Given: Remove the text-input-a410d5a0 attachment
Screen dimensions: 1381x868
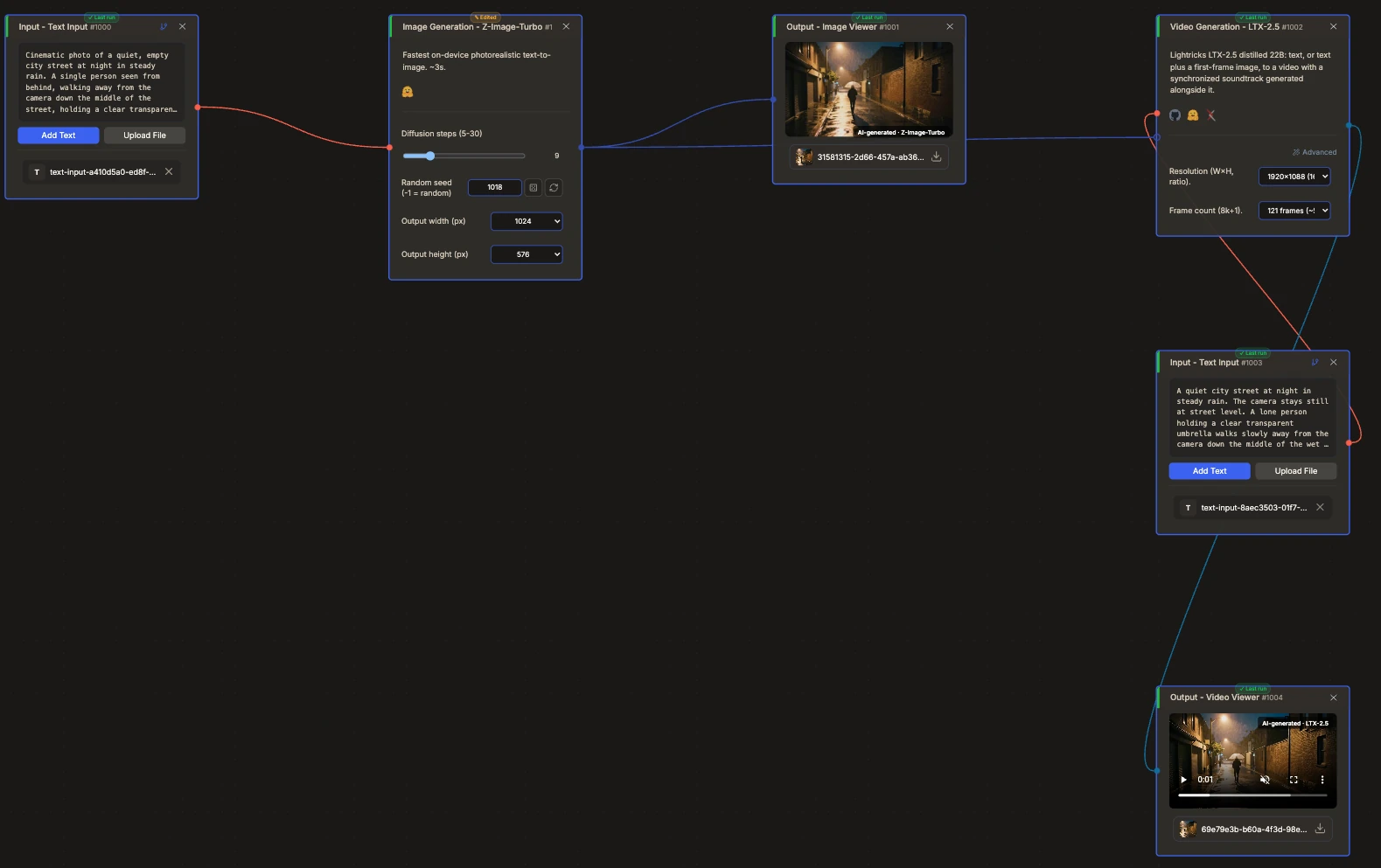Looking at the screenshot, I should click(169, 172).
